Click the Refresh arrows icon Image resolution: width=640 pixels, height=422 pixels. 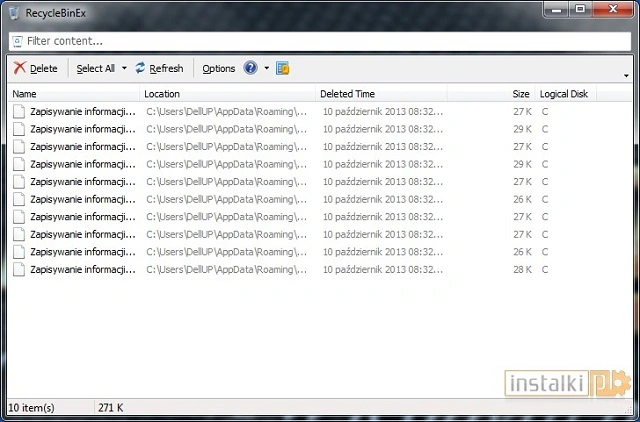point(141,68)
